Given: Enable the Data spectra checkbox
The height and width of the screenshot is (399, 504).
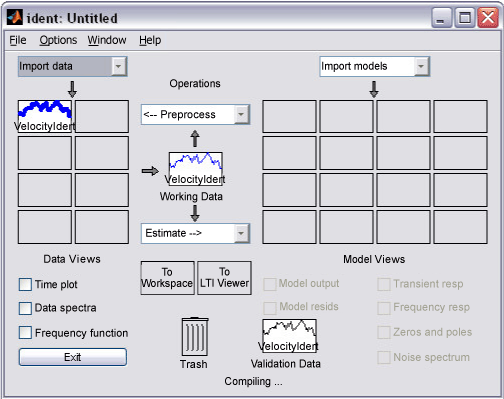Looking at the screenshot, I should coord(25,308).
